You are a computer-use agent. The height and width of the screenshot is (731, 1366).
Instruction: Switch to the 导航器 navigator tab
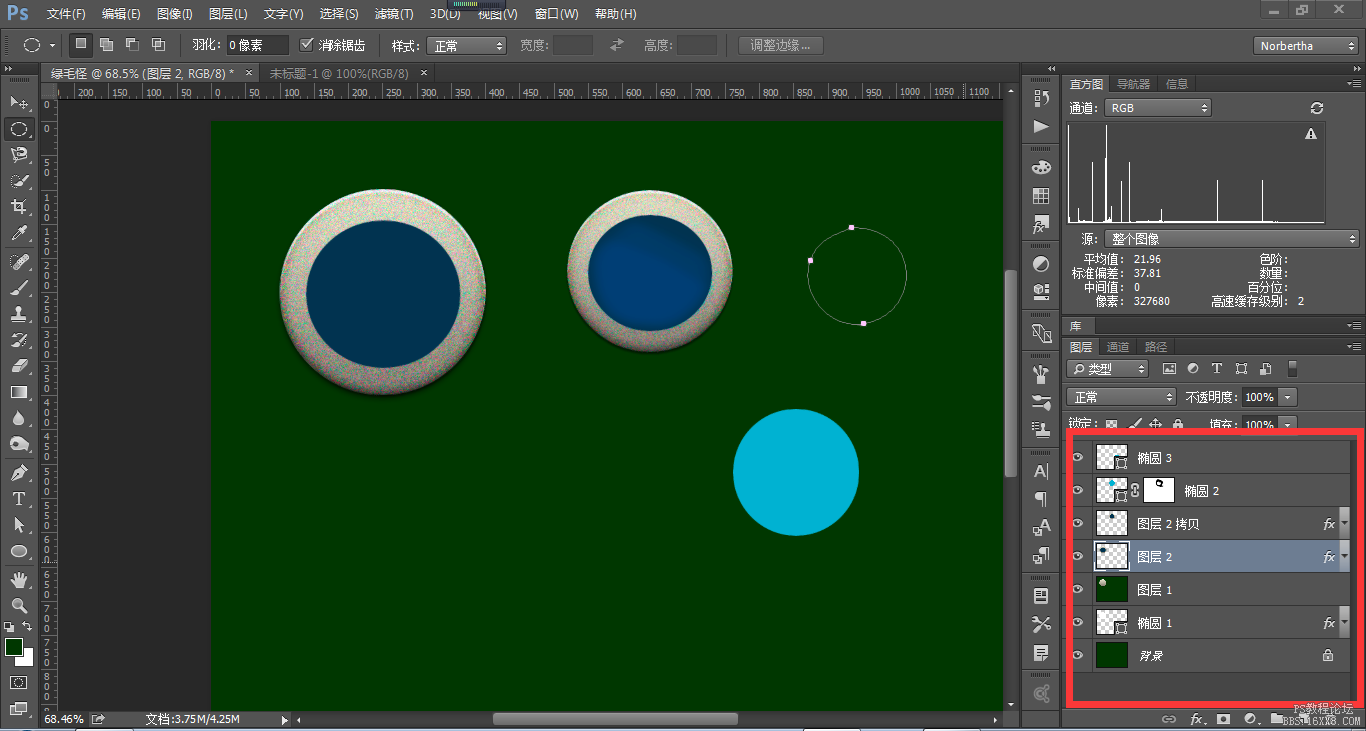coord(1133,84)
